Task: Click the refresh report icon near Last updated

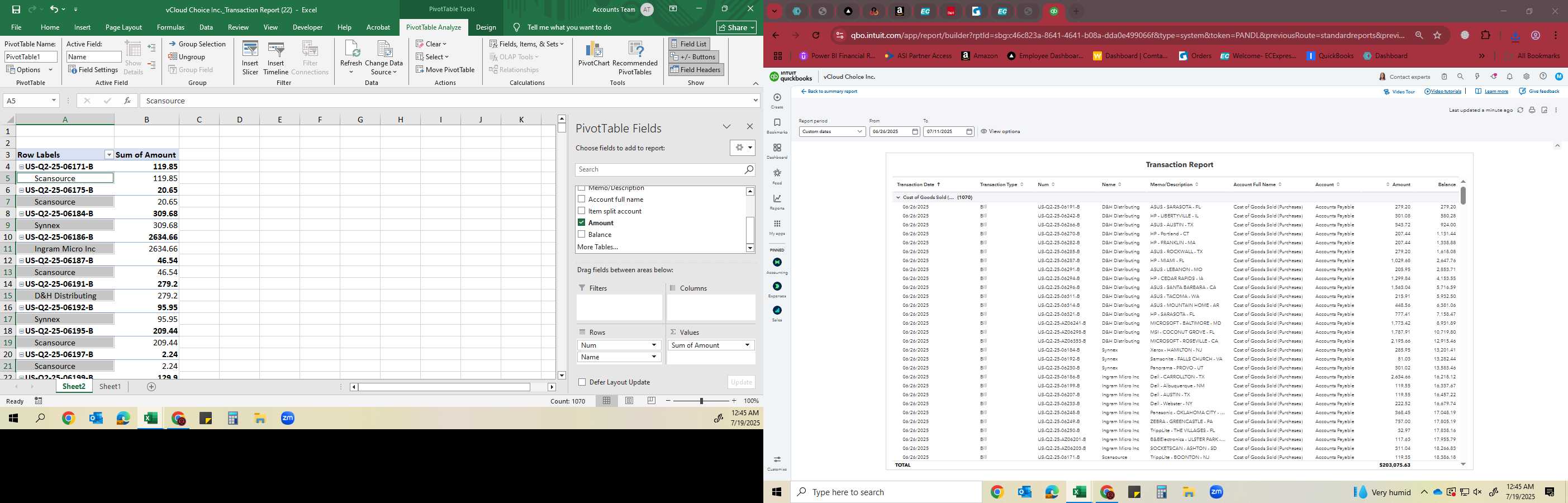Action: click(1520, 110)
